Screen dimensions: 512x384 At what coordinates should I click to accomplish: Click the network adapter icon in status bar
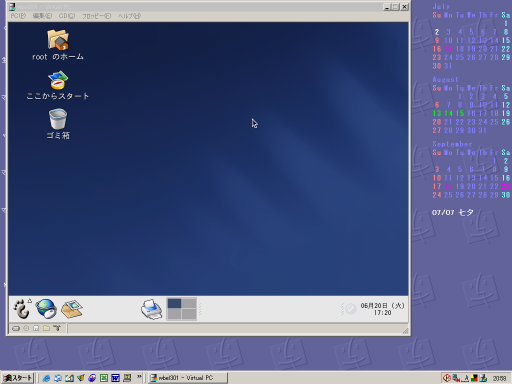click(x=57, y=328)
